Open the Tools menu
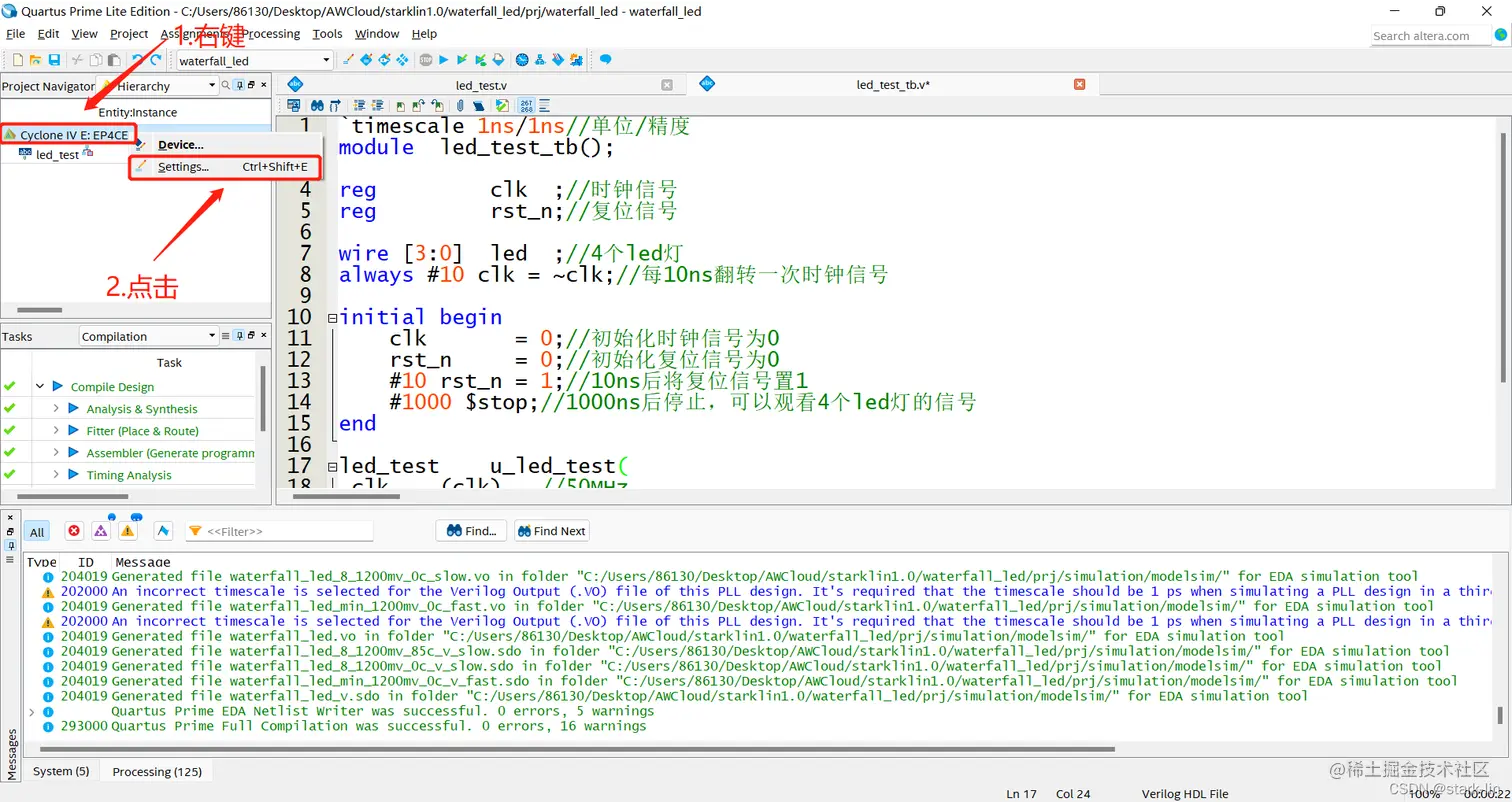 (x=327, y=33)
